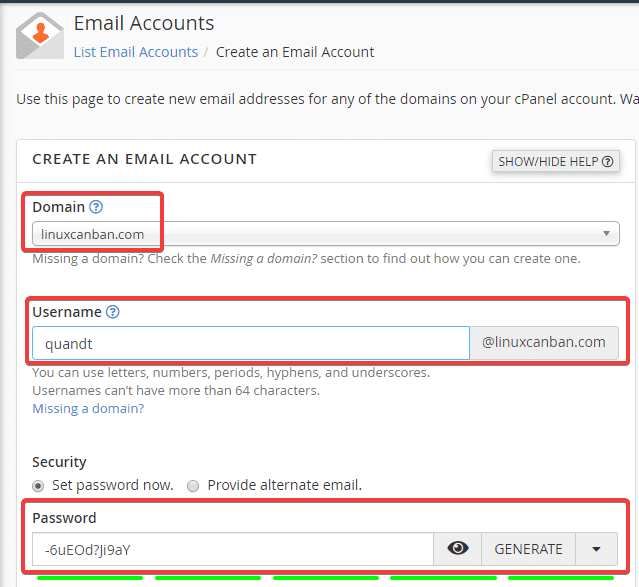Open the Domain dropdown linuxcanban.com
The image size is (639, 587).
pos(325,234)
